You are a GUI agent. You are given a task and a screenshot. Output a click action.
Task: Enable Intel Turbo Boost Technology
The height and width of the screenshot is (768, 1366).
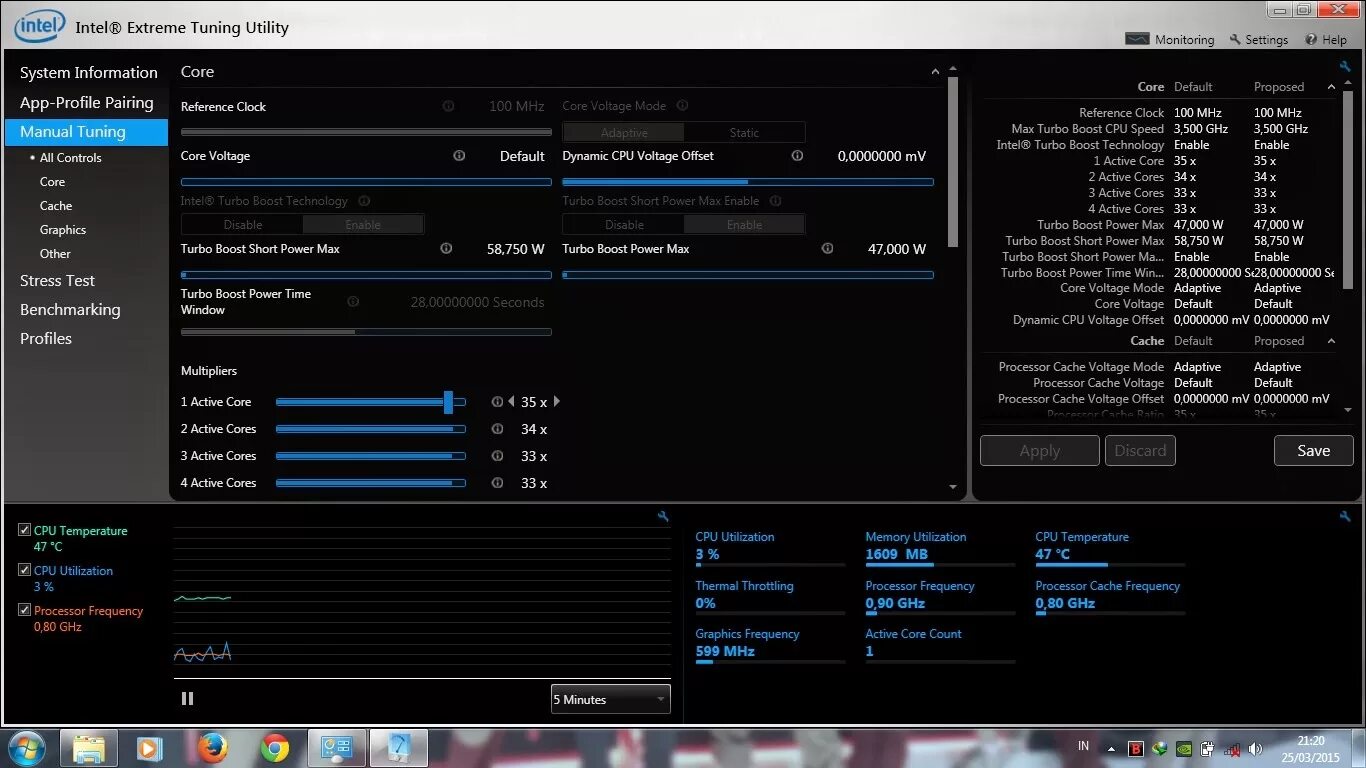point(363,225)
